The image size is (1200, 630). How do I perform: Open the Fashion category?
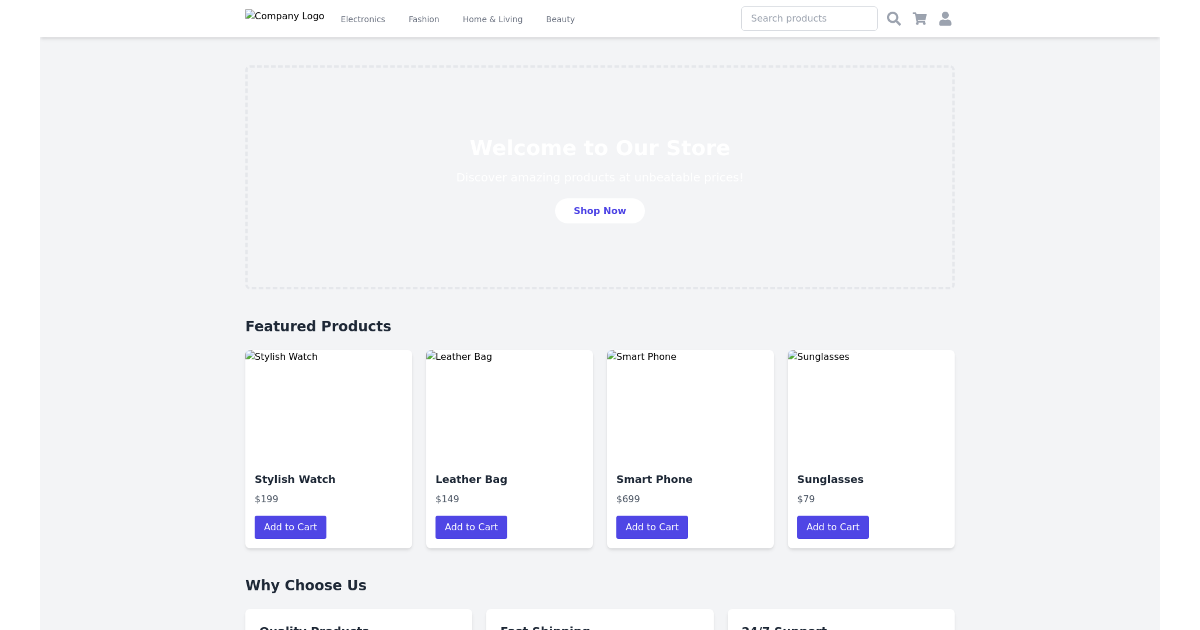(x=423, y=19)
